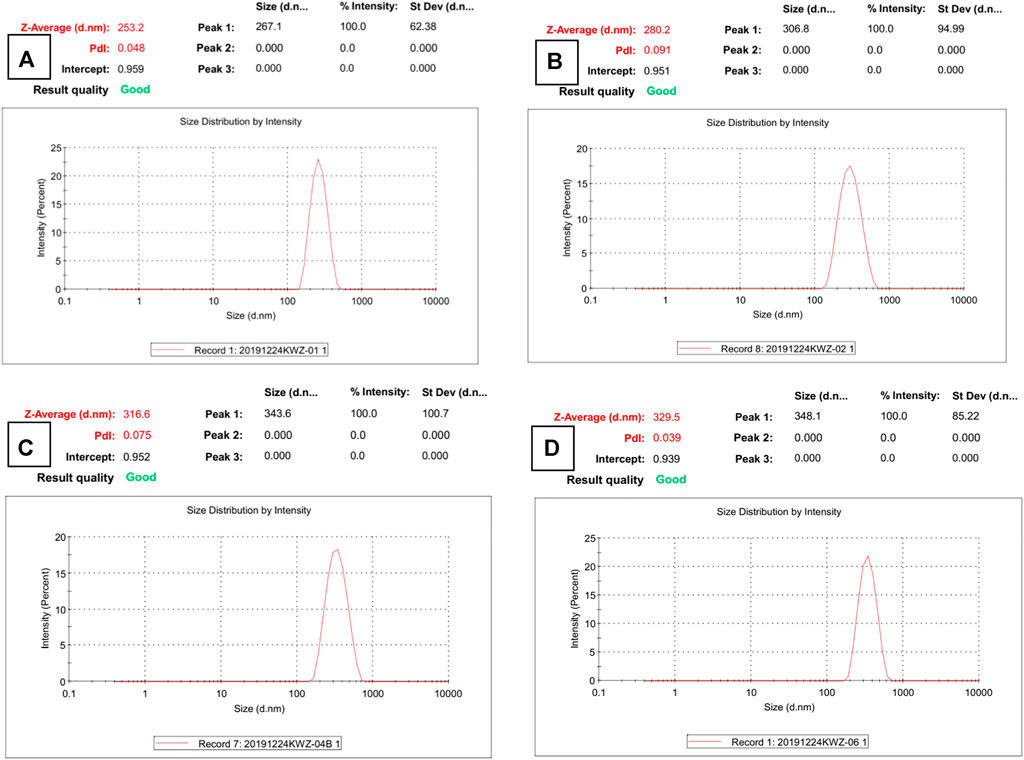Screen dimensions: 1024x760
Task: Click the Z-Average value 316.6
Action: click(136, 414)
